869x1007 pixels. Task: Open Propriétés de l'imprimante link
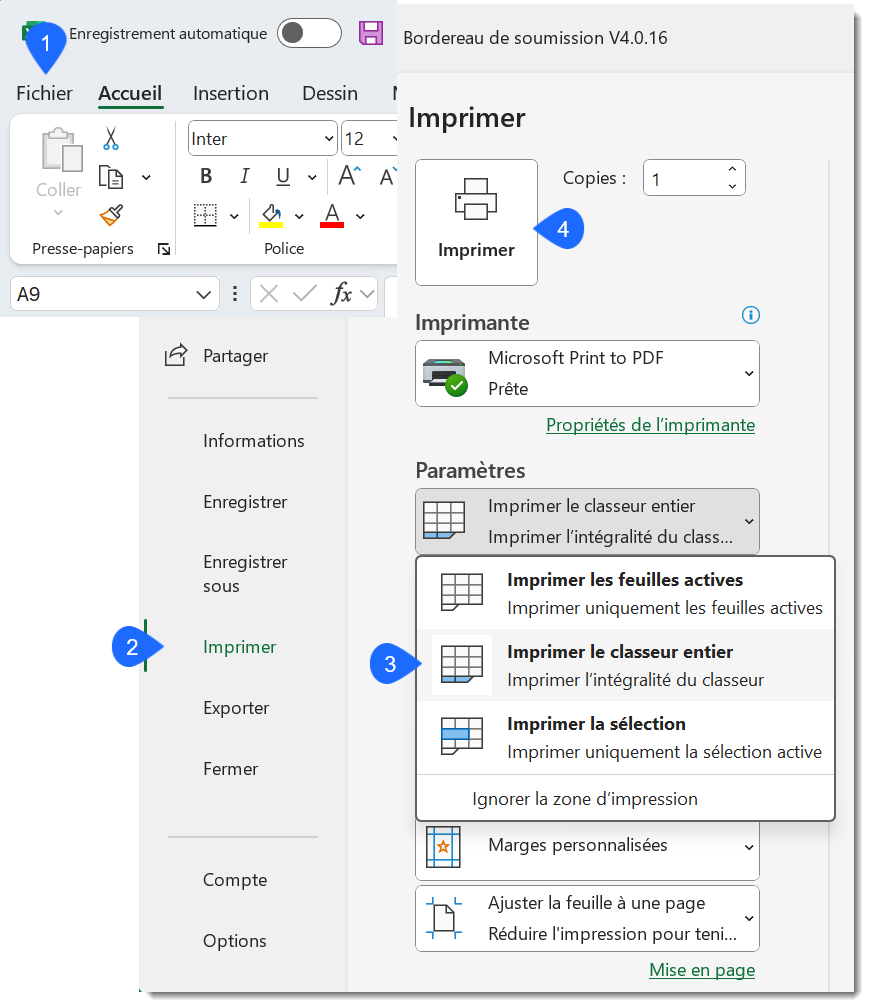tap(651, 425)
